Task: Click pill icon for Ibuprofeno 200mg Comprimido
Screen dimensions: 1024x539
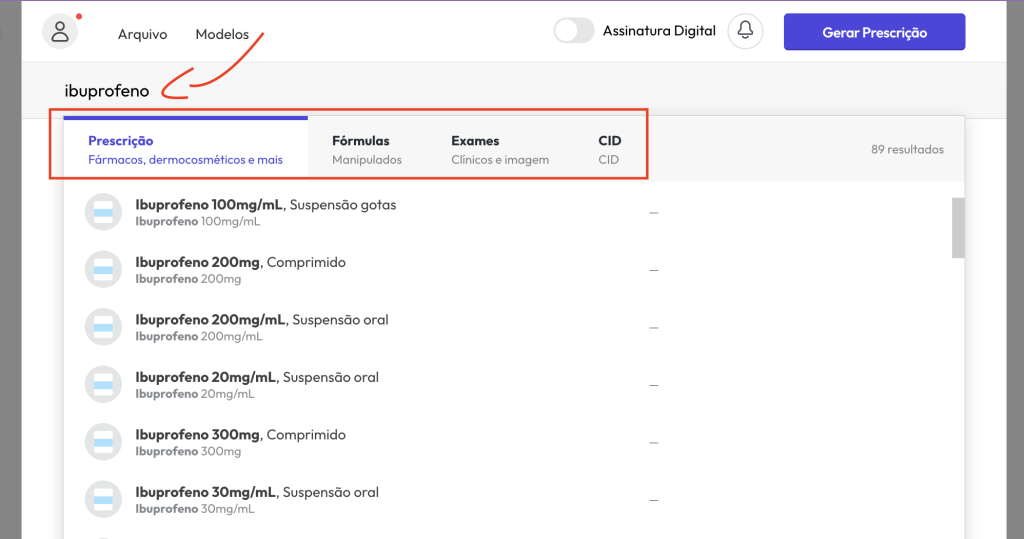Action: tap(103, 270)
